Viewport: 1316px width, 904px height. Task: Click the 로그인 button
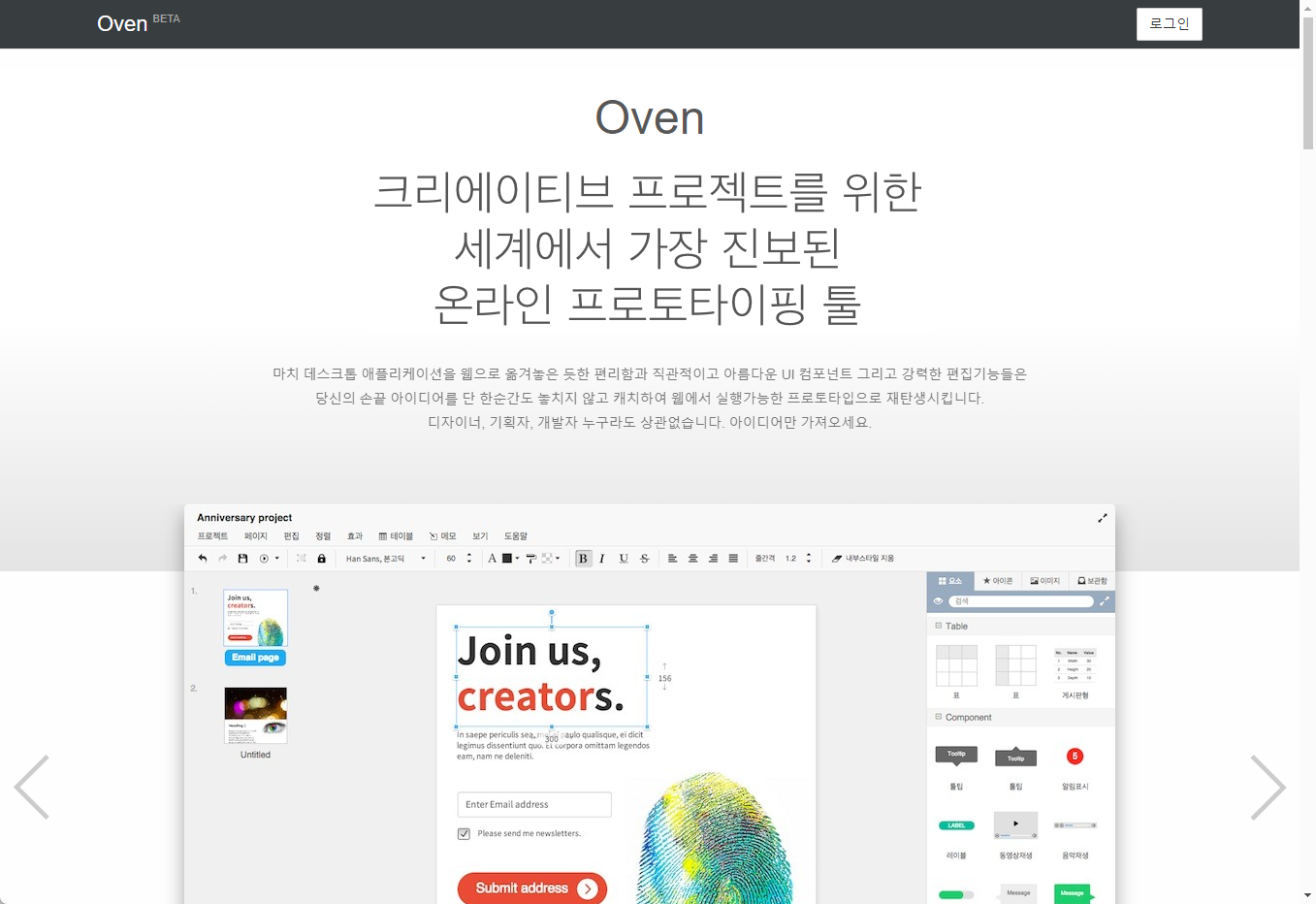(x=1170, y=24)
